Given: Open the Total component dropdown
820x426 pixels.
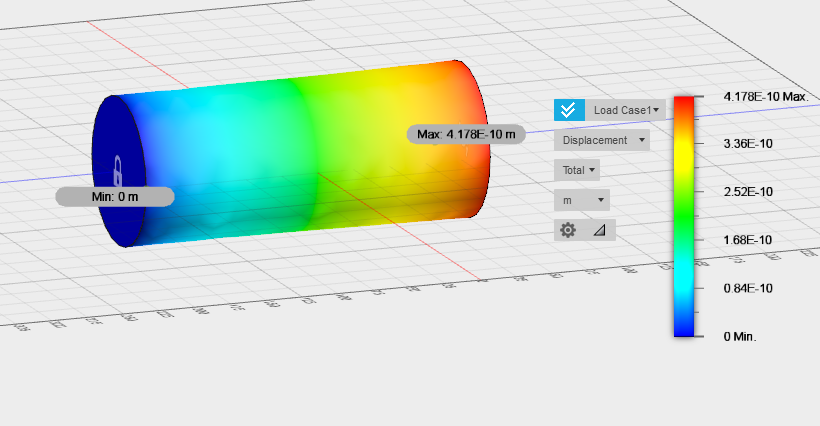Looking at the screenshot, I should 577,170.
